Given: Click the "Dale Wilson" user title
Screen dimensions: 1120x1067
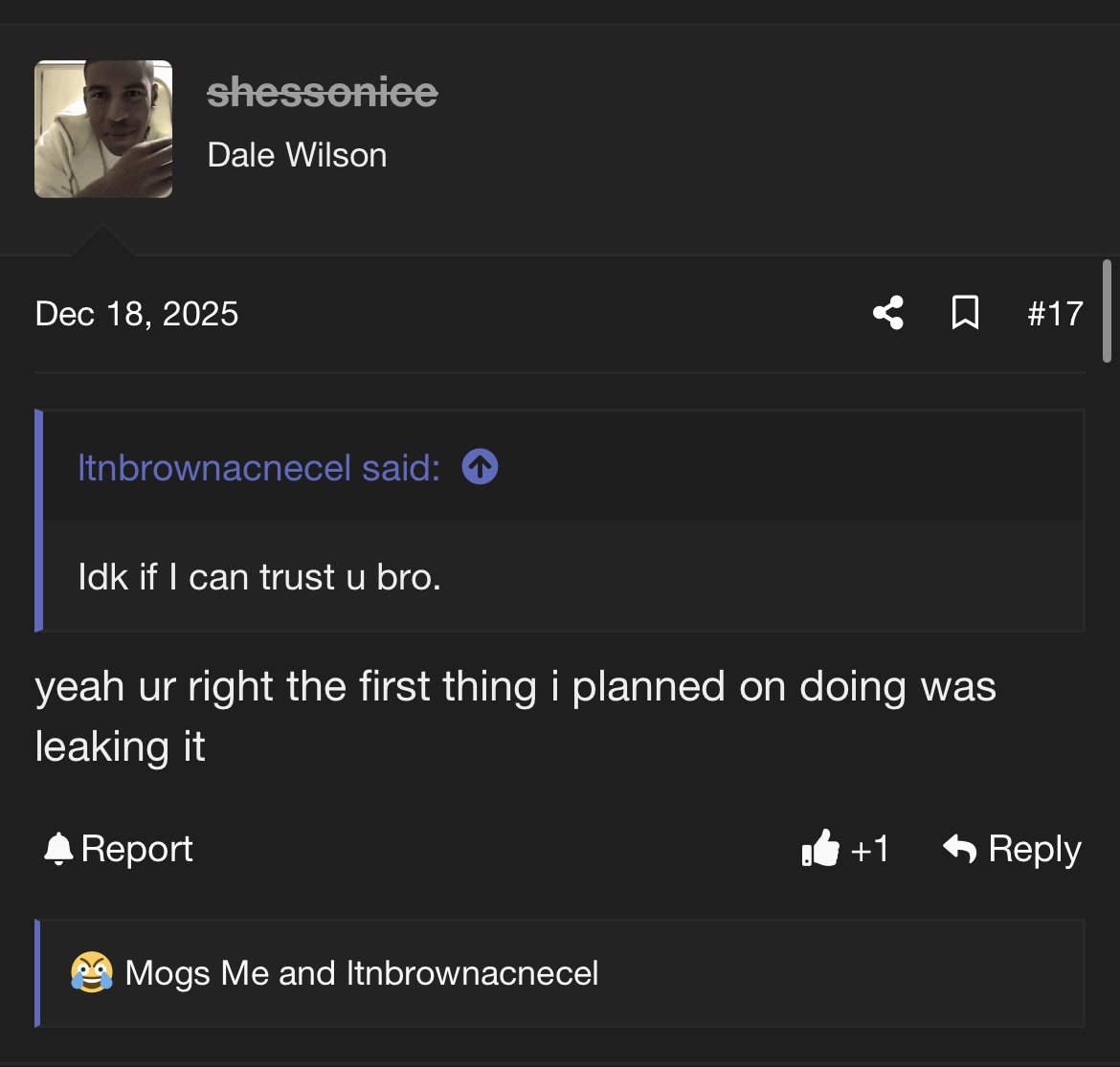Looking at the screenshot, I should [x=297, y=155].
